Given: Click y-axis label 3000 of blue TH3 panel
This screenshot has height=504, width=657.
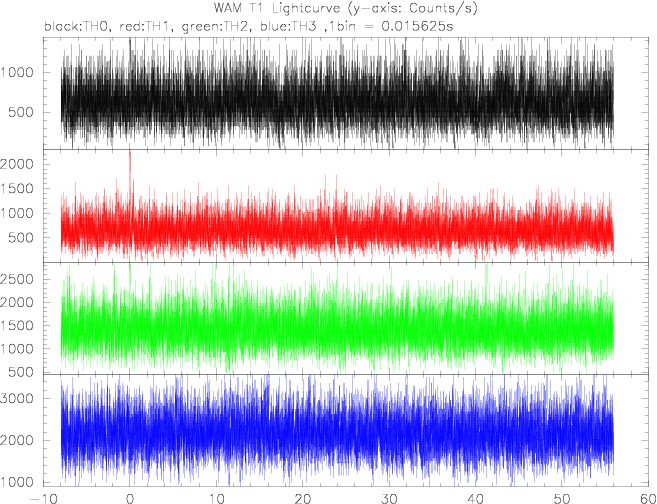Looking at the screenshot, I should (x=16, y=398).
